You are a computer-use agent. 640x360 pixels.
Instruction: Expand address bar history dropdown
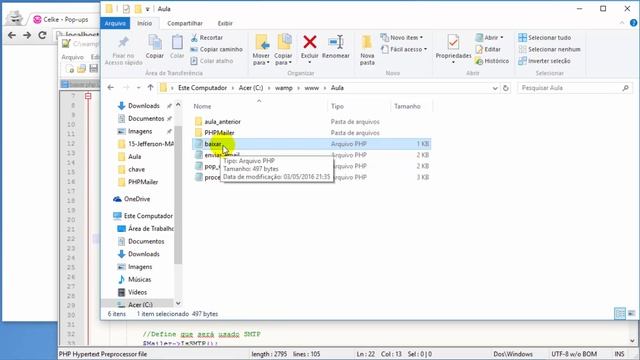(x=495, y=88)
